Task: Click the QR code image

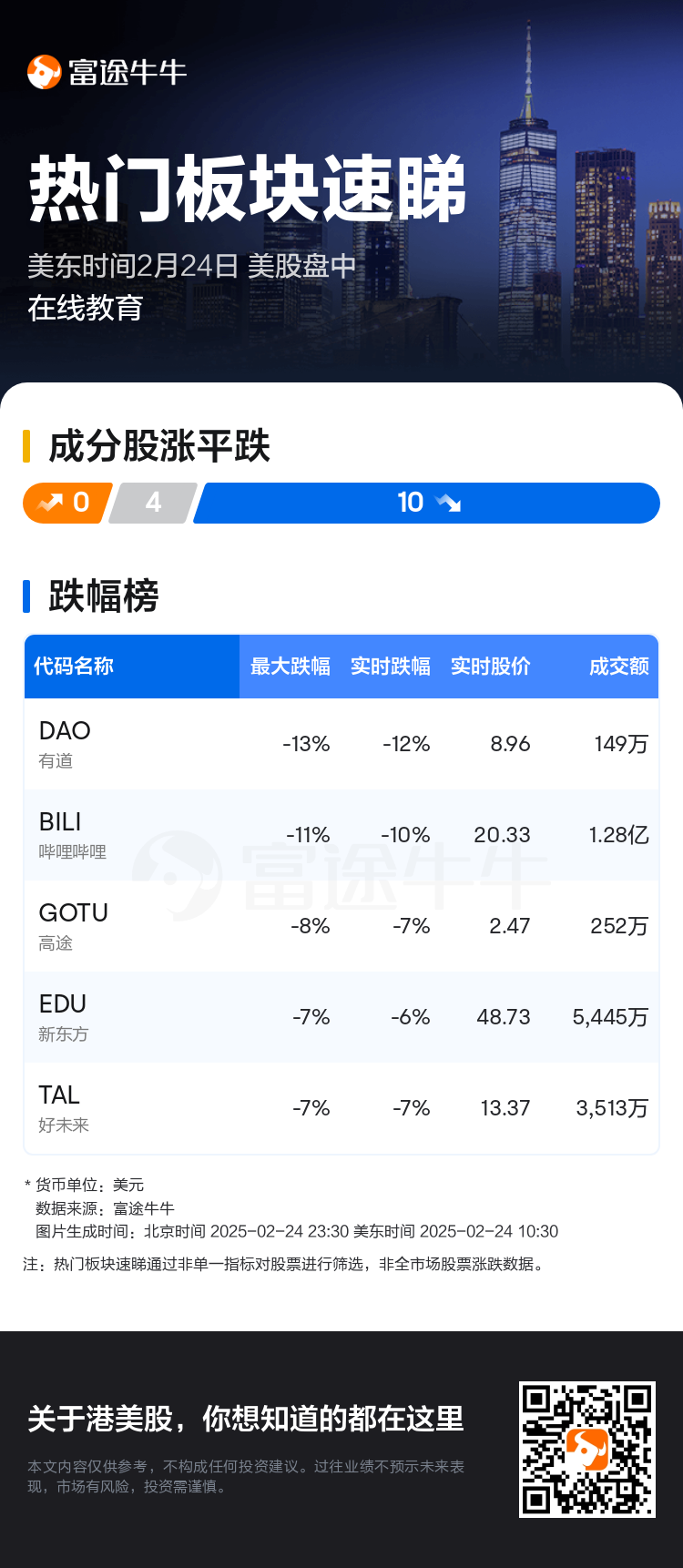Action: tap(587, 1450)
